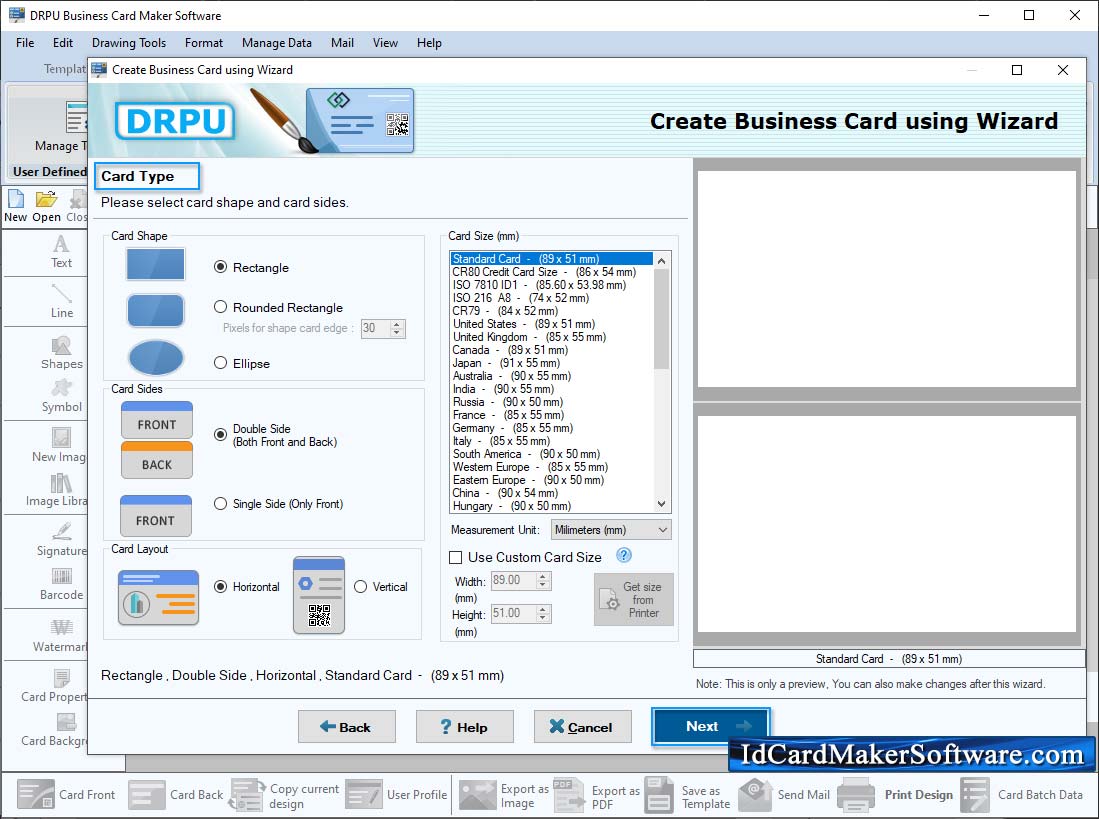Viewport: 1099px width, 819px height.
Task: Click Export as PDF
Action: [596, 796]
